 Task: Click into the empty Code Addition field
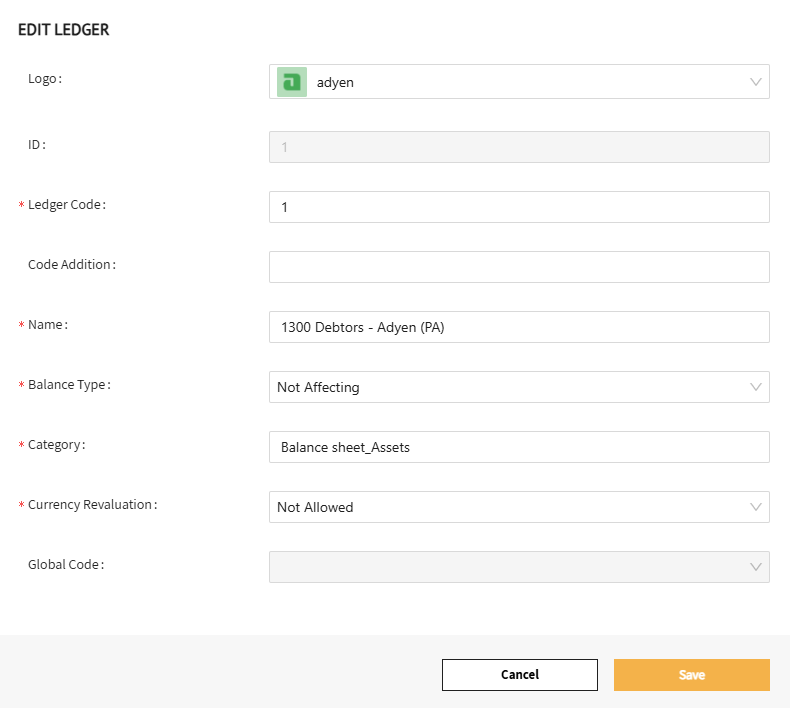coord(519,267)
